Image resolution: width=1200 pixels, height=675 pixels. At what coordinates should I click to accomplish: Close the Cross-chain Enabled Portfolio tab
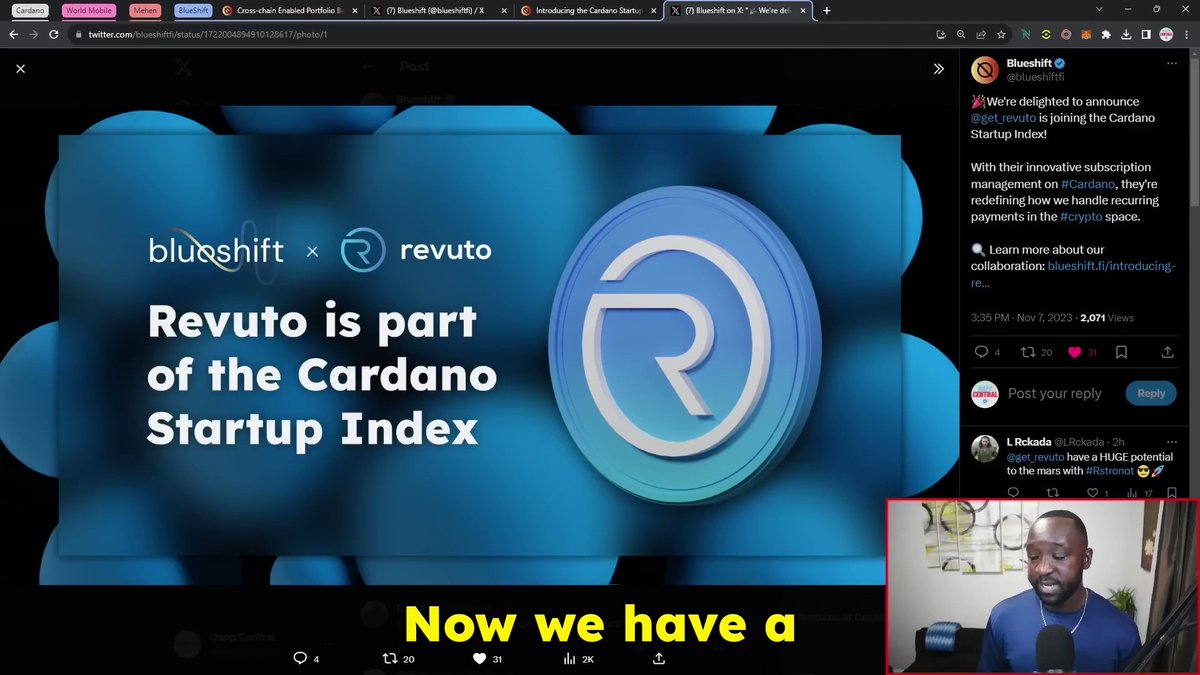[354, 10]
